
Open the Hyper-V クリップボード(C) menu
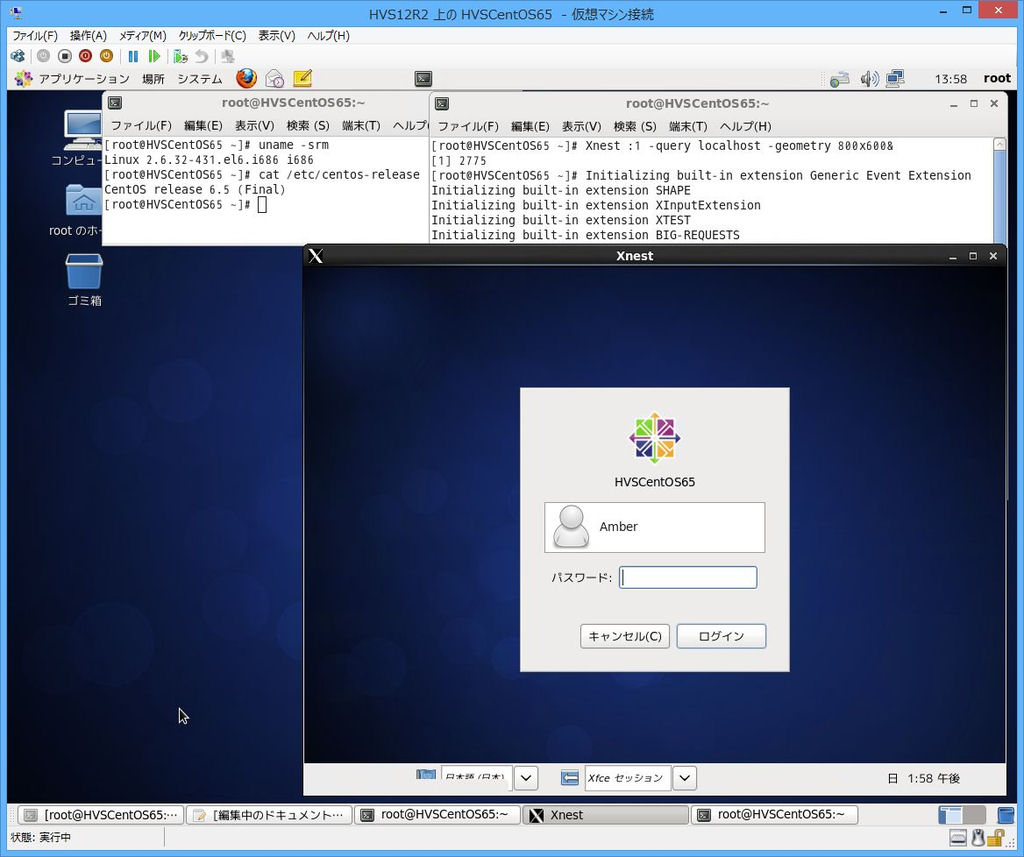tap(212, 36)
